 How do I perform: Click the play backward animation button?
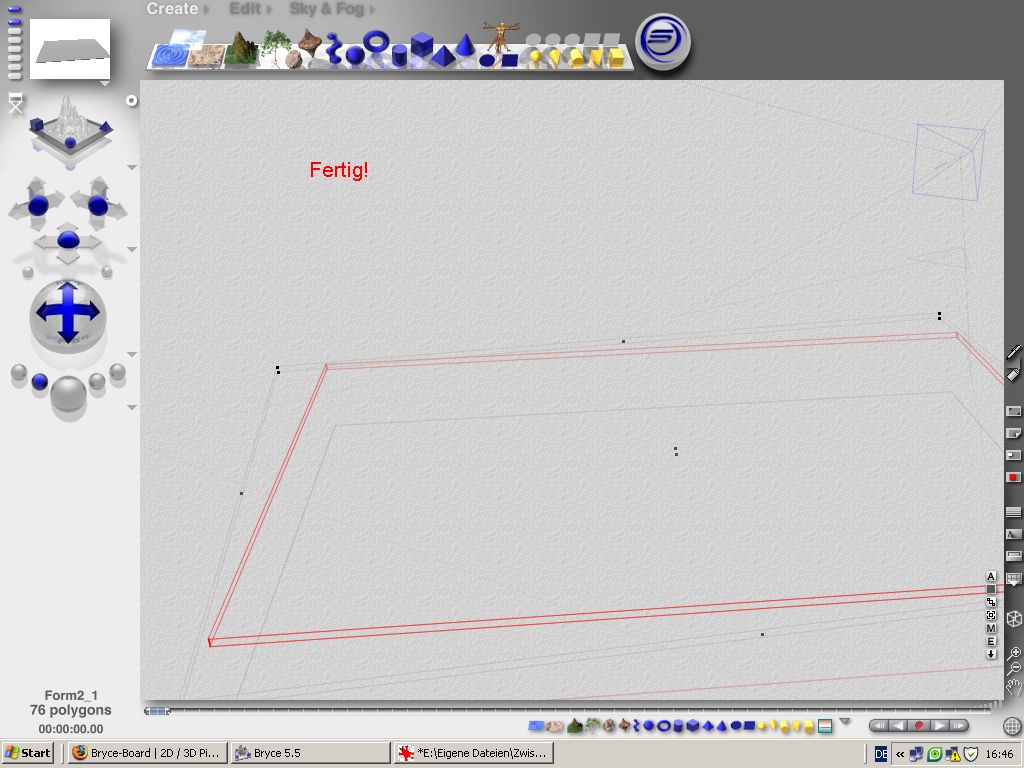[x=899, y=726]
